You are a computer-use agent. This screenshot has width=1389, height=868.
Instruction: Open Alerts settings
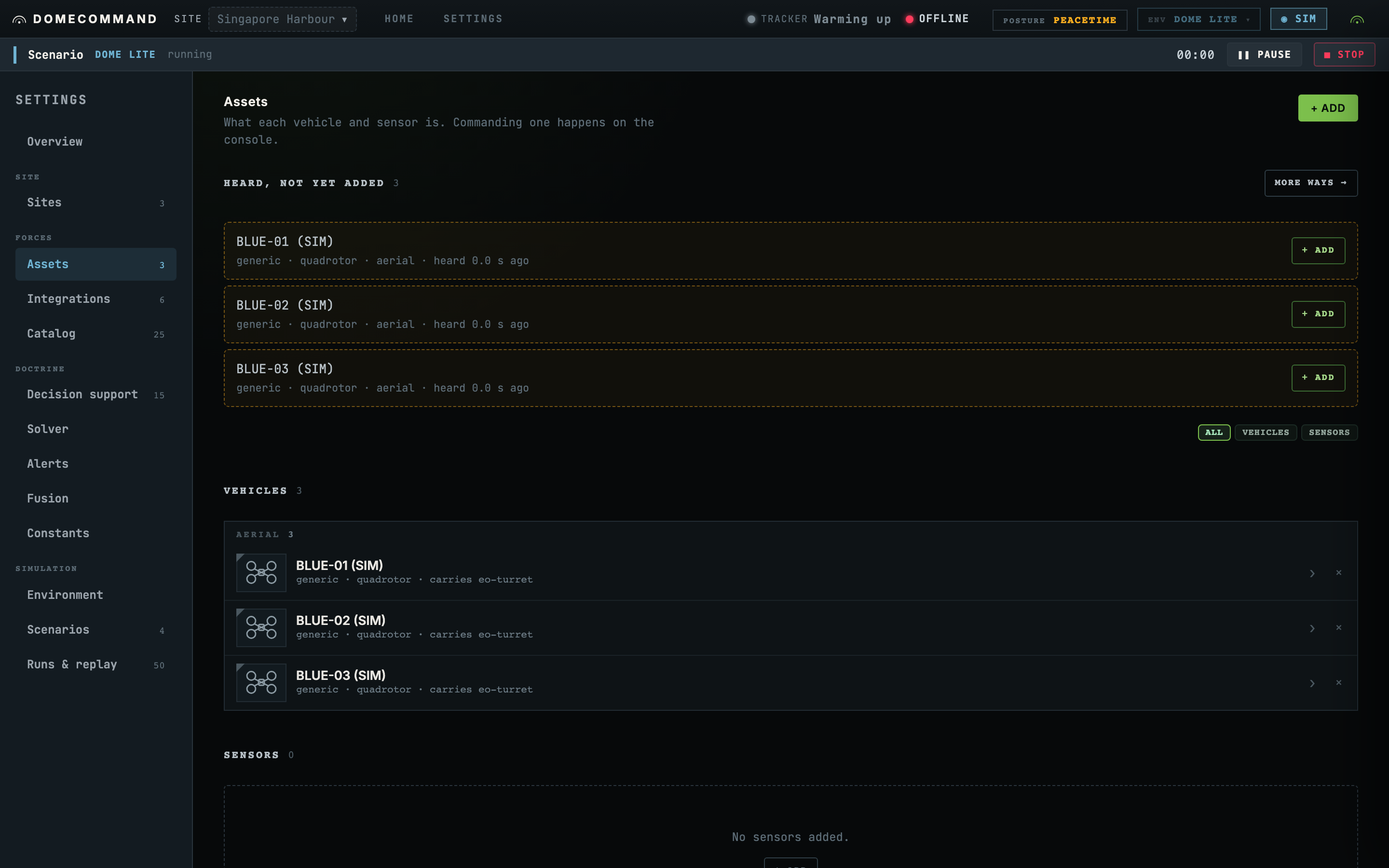point(96,464)
